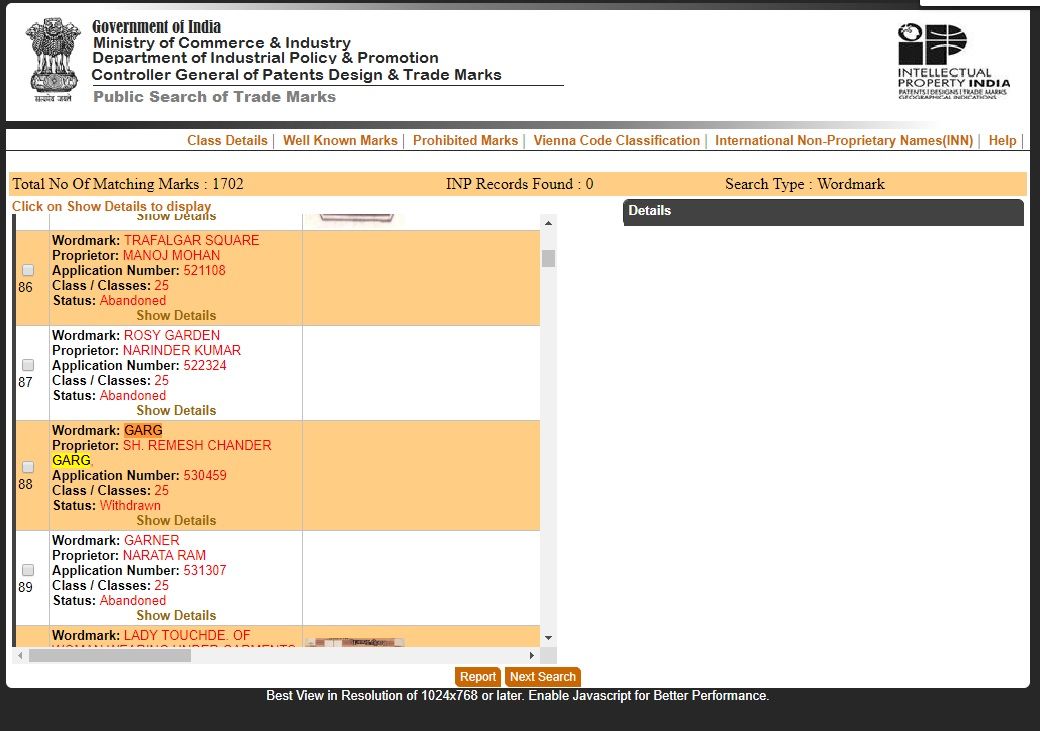The image size is (1047, 731).
Task: Click wordmark LADY TOUCHDE. OF
Action: (187, 635)
